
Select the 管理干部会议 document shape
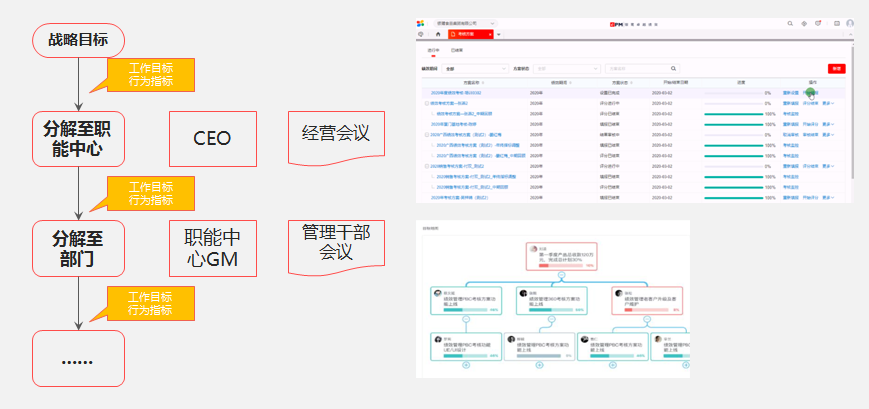[x=336, y=247]
